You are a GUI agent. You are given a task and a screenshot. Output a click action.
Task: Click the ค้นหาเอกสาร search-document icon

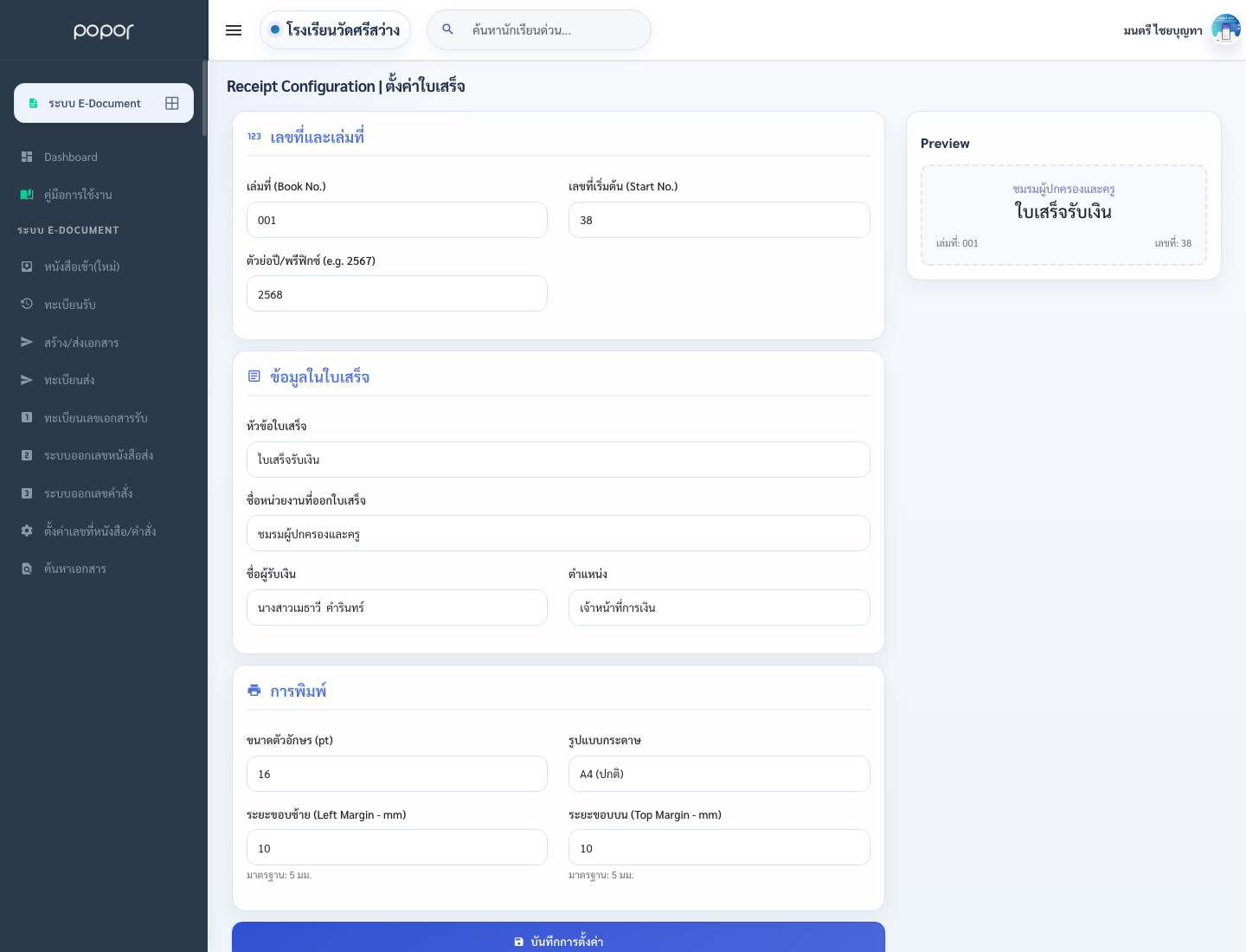pyautogui.click(x=27, y=569)
